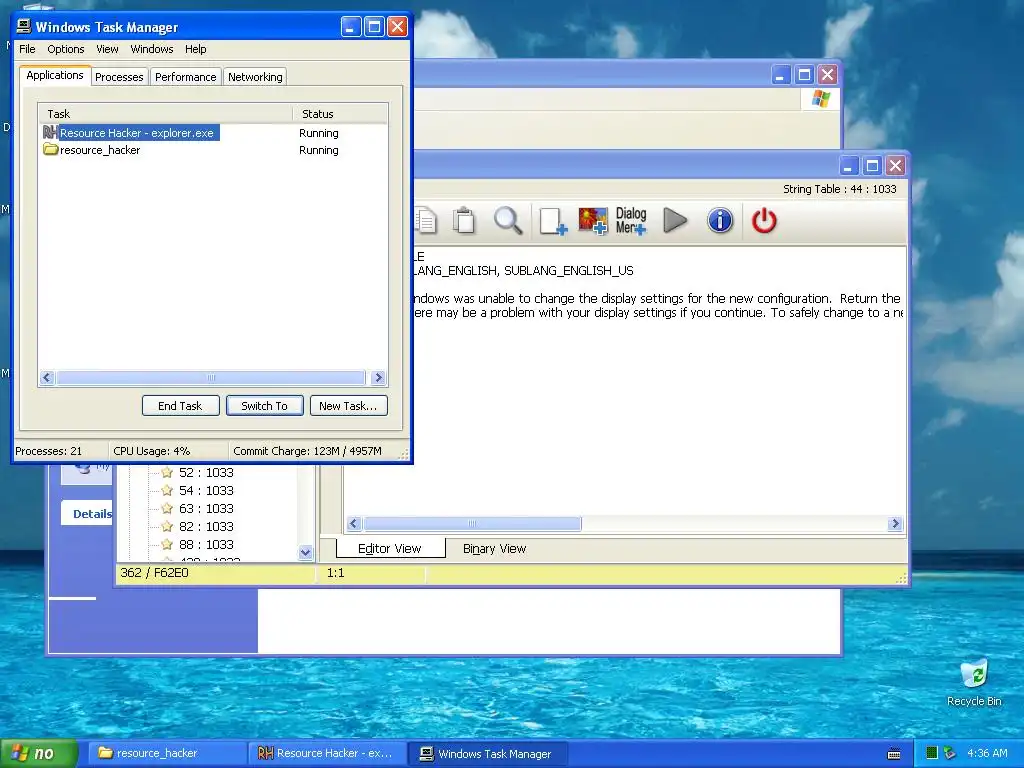
Task: Click the Paste clipboard icon in Resource Hacker
Action: click(464, 221)
